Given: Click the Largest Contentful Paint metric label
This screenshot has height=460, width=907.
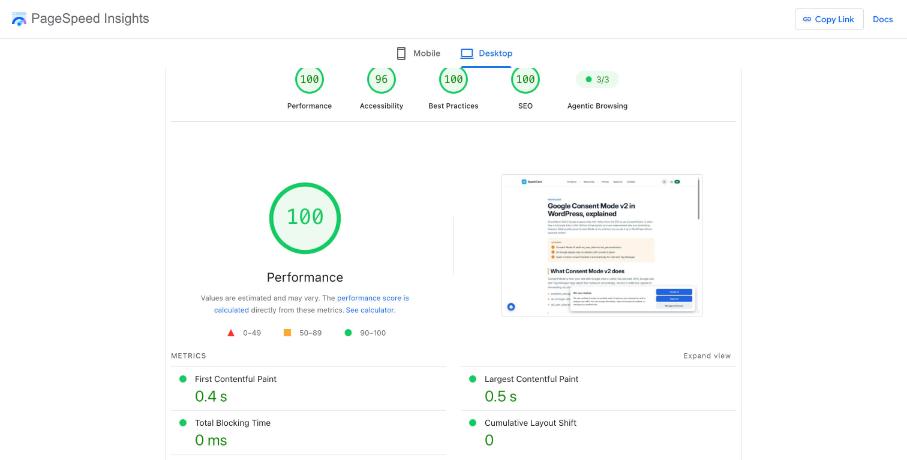Looking at the screenshot, I should [531, 379].
